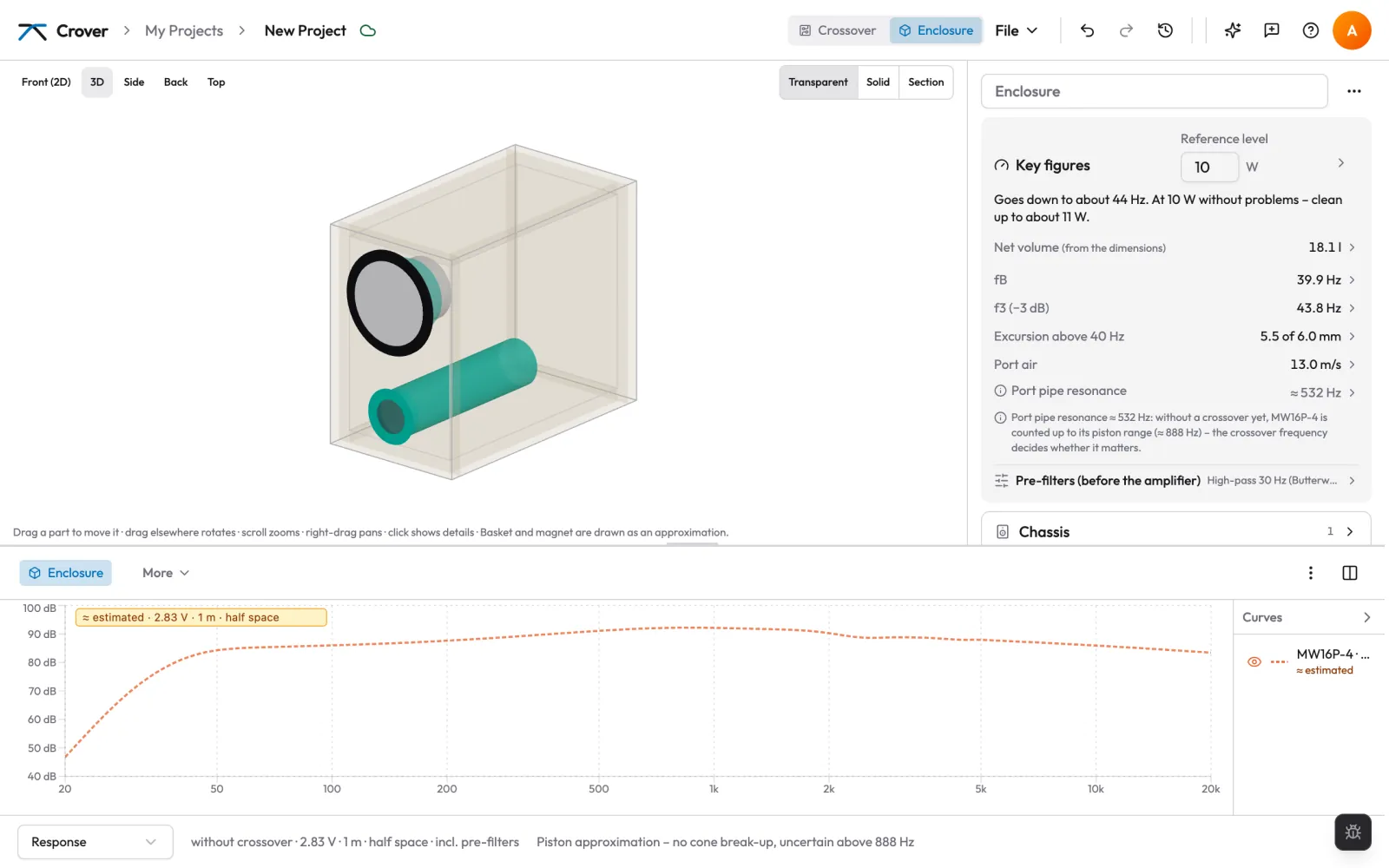Open the More dropdown in chart panel

(x=166, y=573)
